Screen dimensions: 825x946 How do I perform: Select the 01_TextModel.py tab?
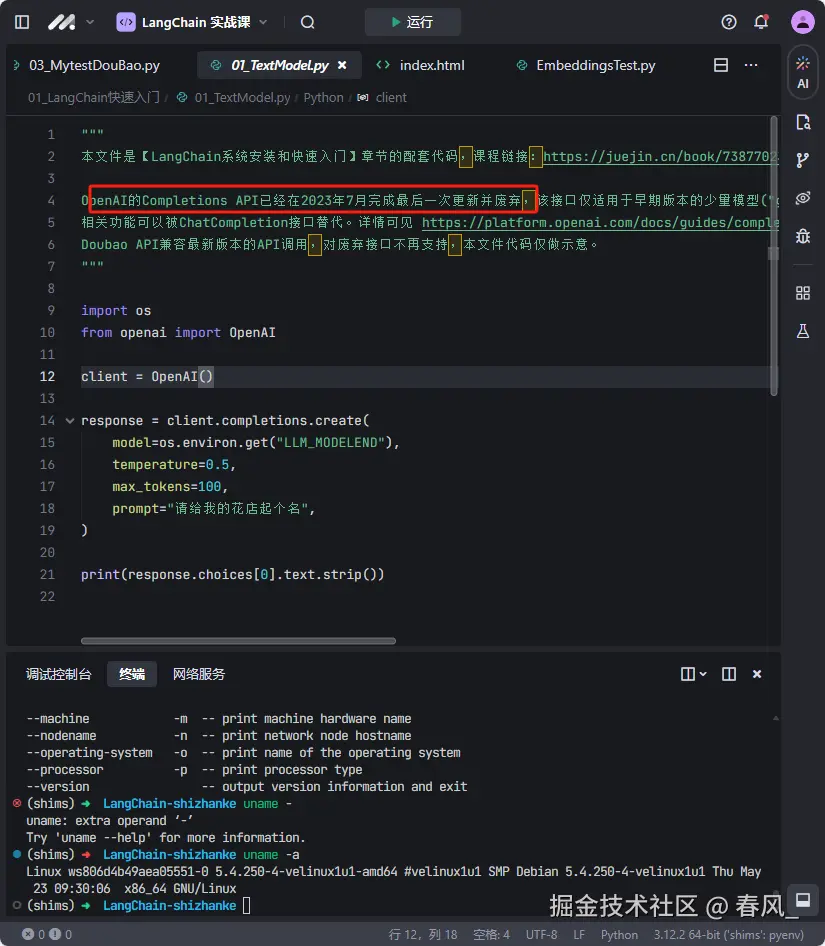[x=279, y=65]
